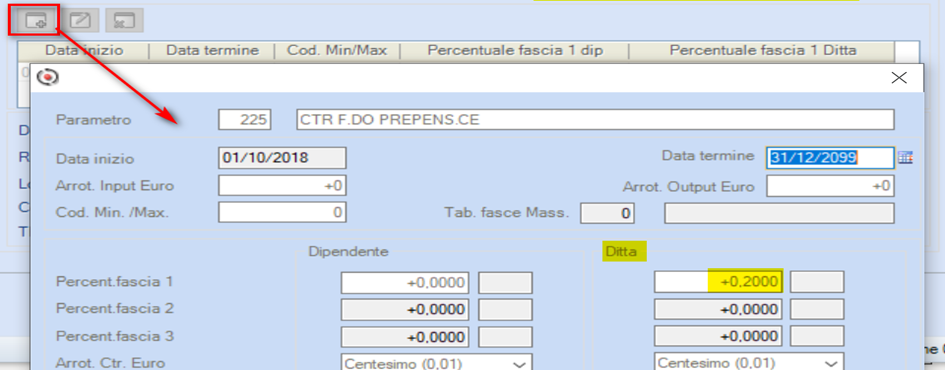
Task: Select the Tab. fasce Mass. code field
Action: [607, 213]
